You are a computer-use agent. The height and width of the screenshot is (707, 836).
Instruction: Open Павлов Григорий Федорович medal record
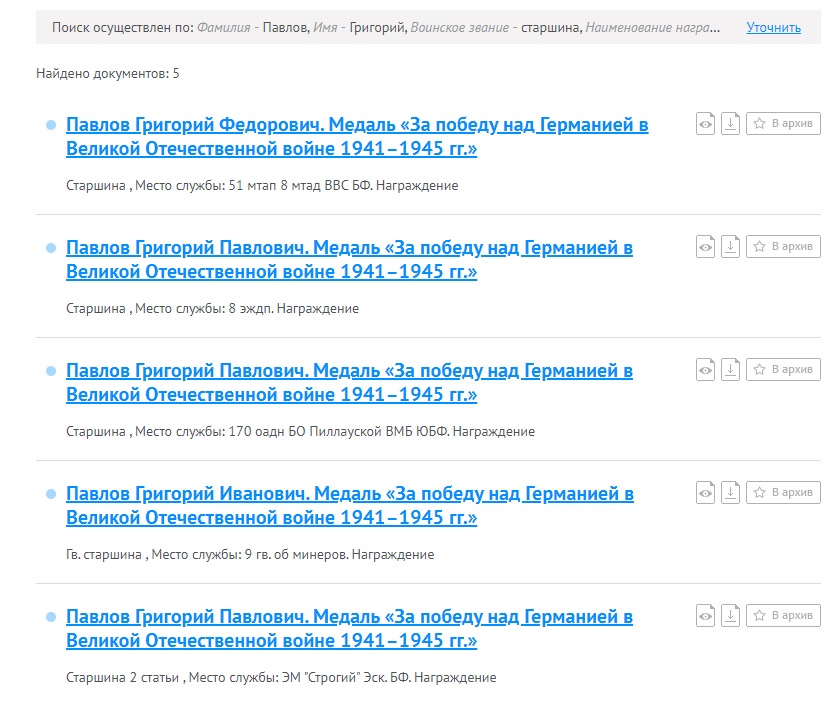click(x=357, y=136)
